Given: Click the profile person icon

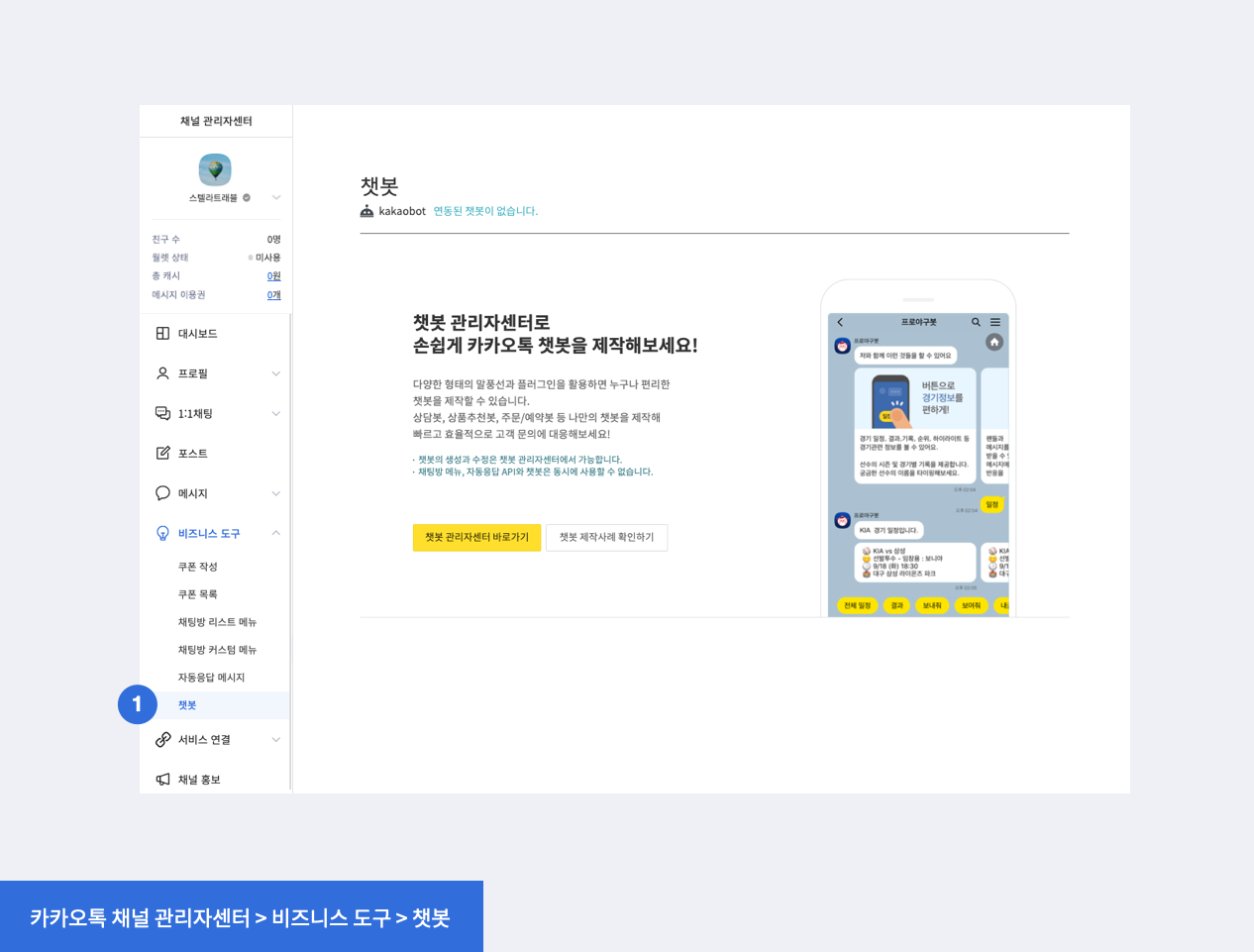Looking at the screenshot, I should click(x=162, y=373).
